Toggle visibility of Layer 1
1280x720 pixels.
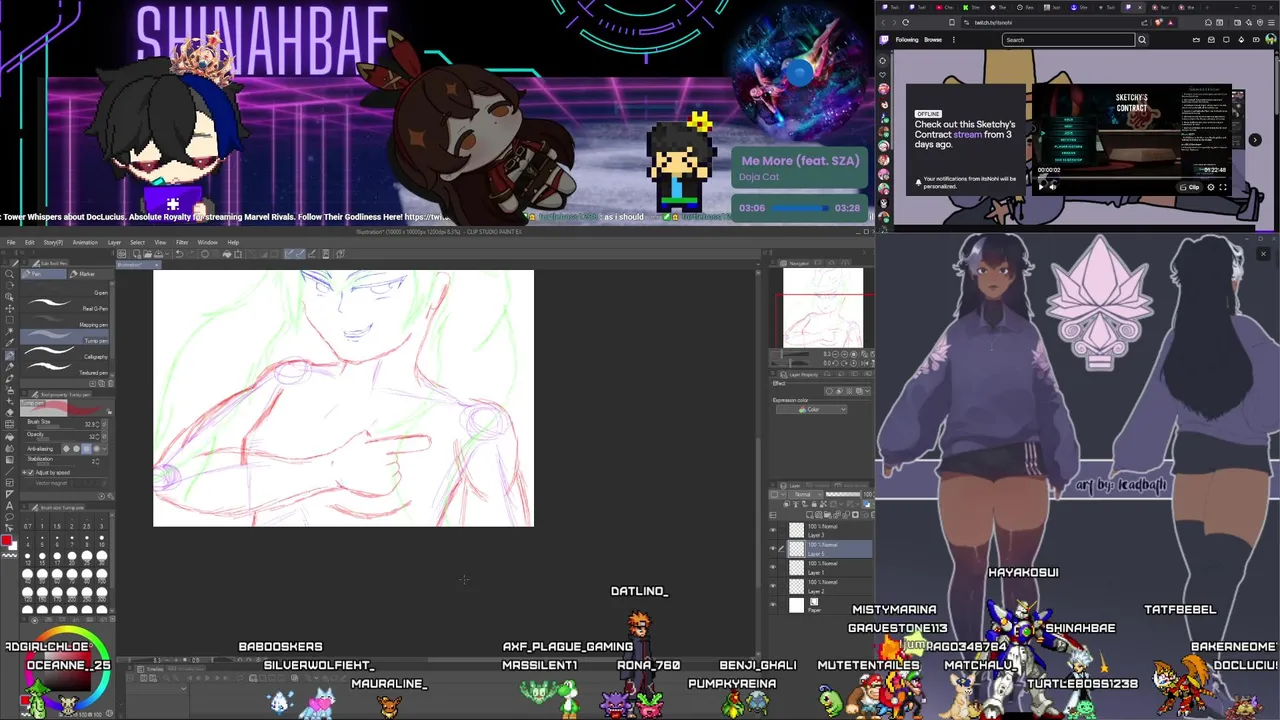tap(773, 567)
